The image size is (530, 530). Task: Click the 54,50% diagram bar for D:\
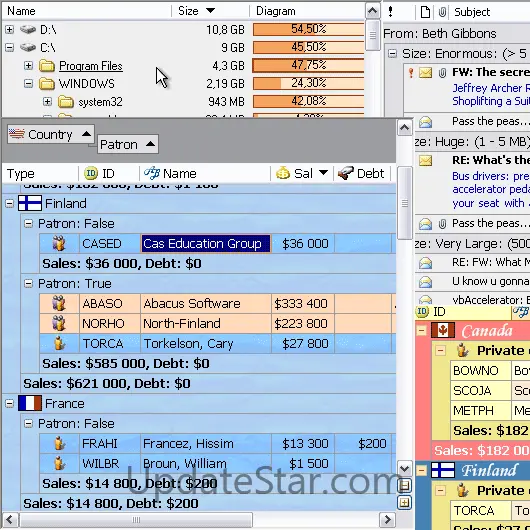308,29
